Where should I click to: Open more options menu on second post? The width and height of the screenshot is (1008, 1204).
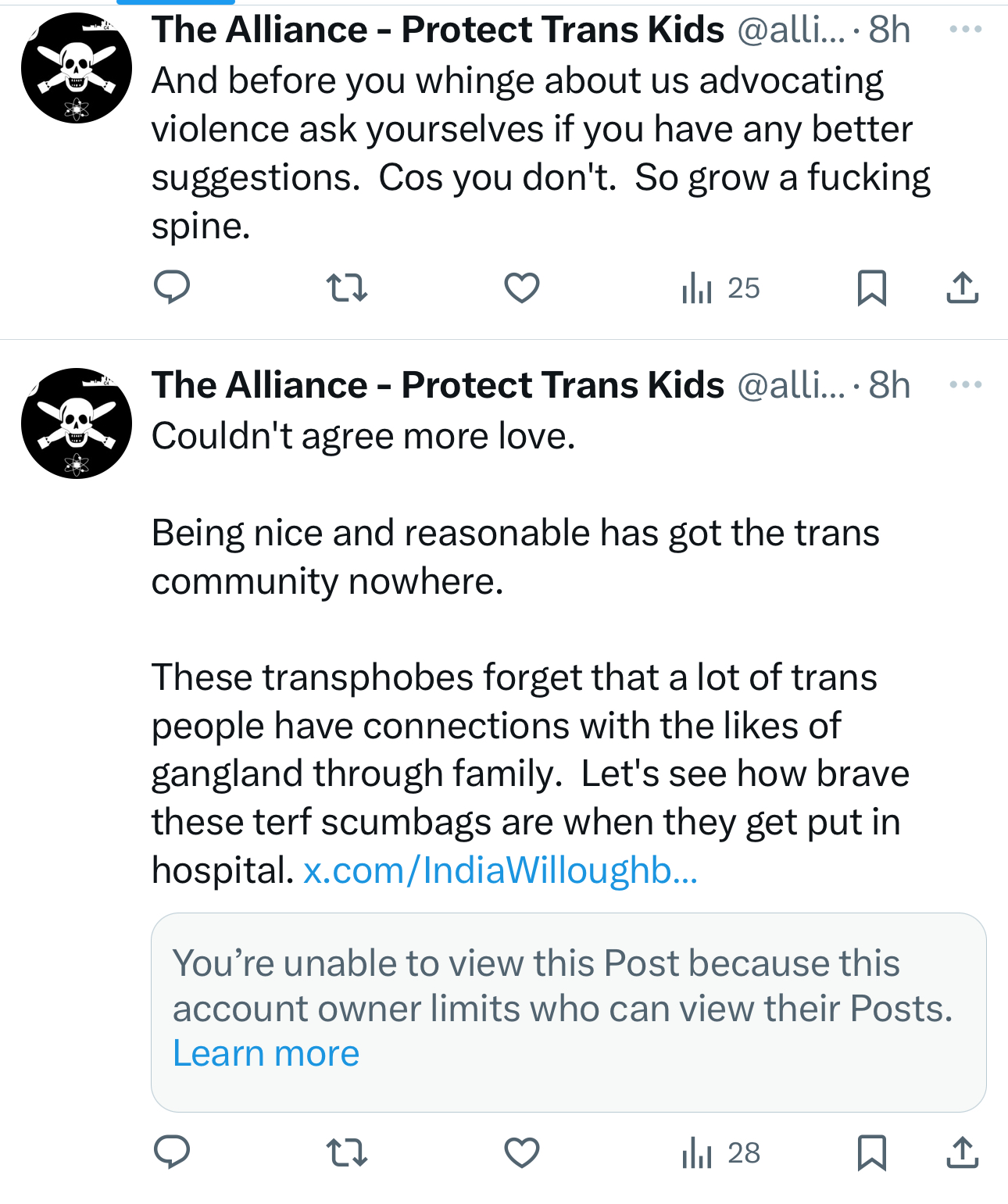click(965, 384)
